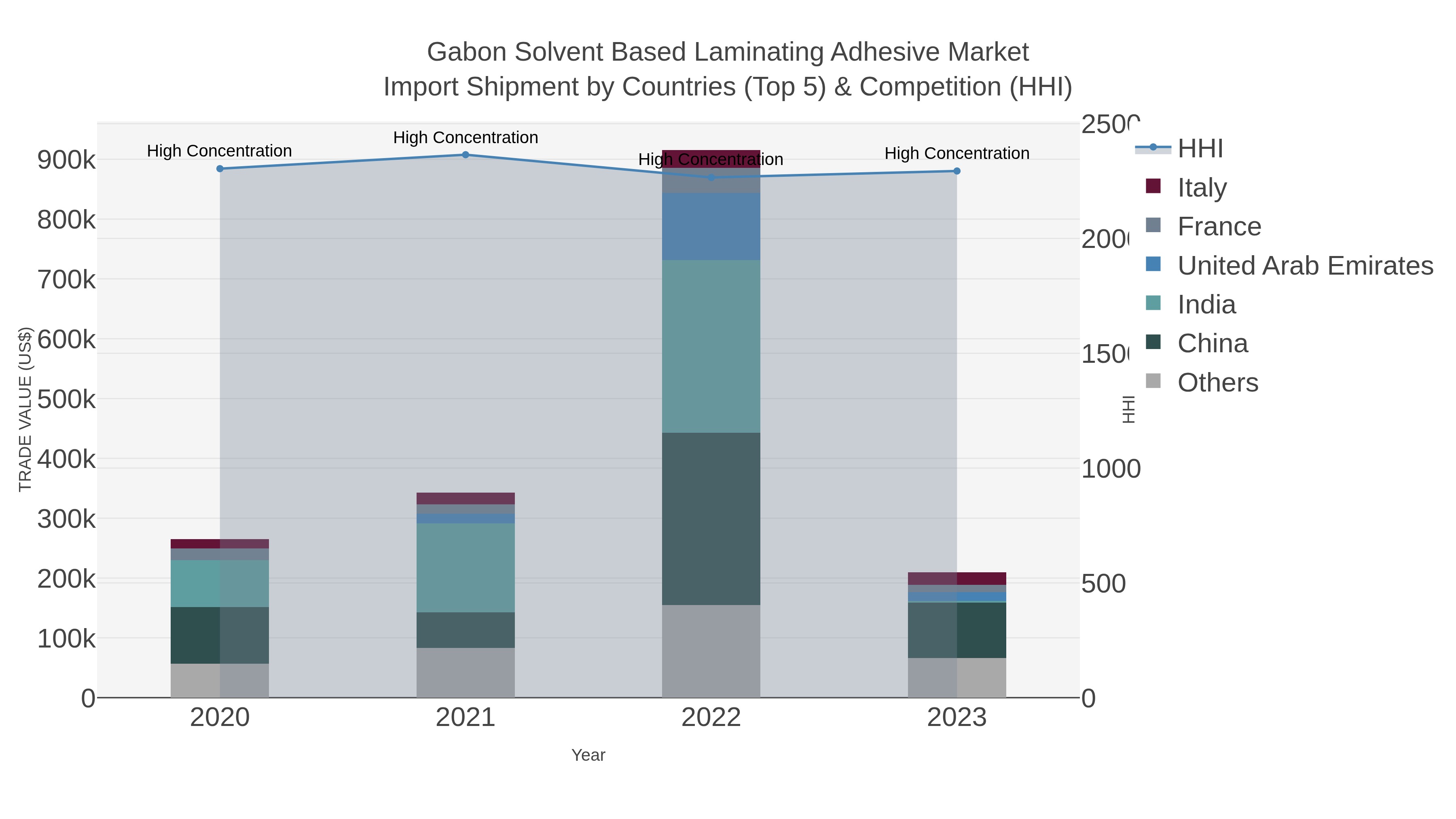
Task: Click the Italy segment of 2021 bar
Action: click(466, 499)
